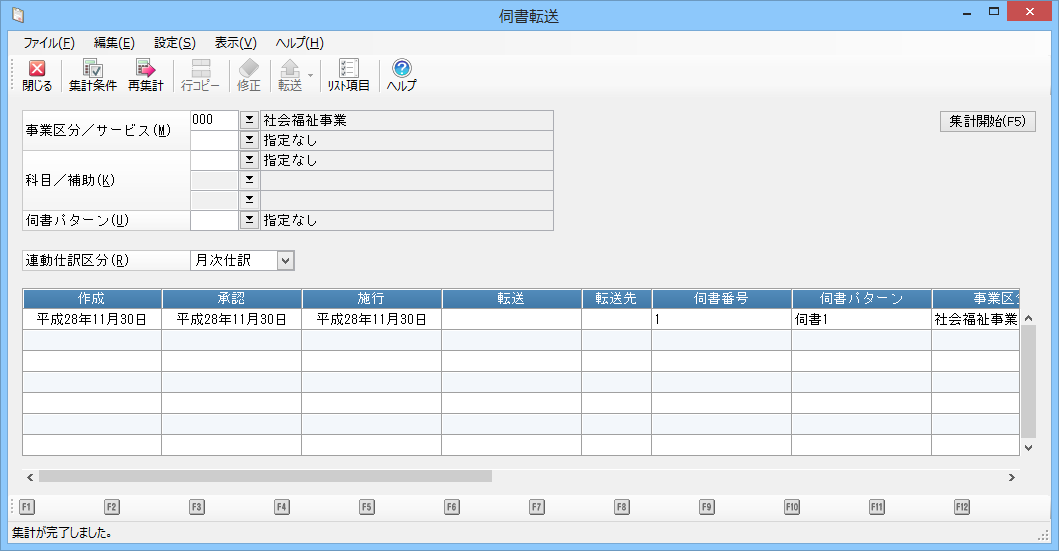Screen dimensions: 1059x551
Task: Open the リスト項目 list items tool
Action: [349, 76]
